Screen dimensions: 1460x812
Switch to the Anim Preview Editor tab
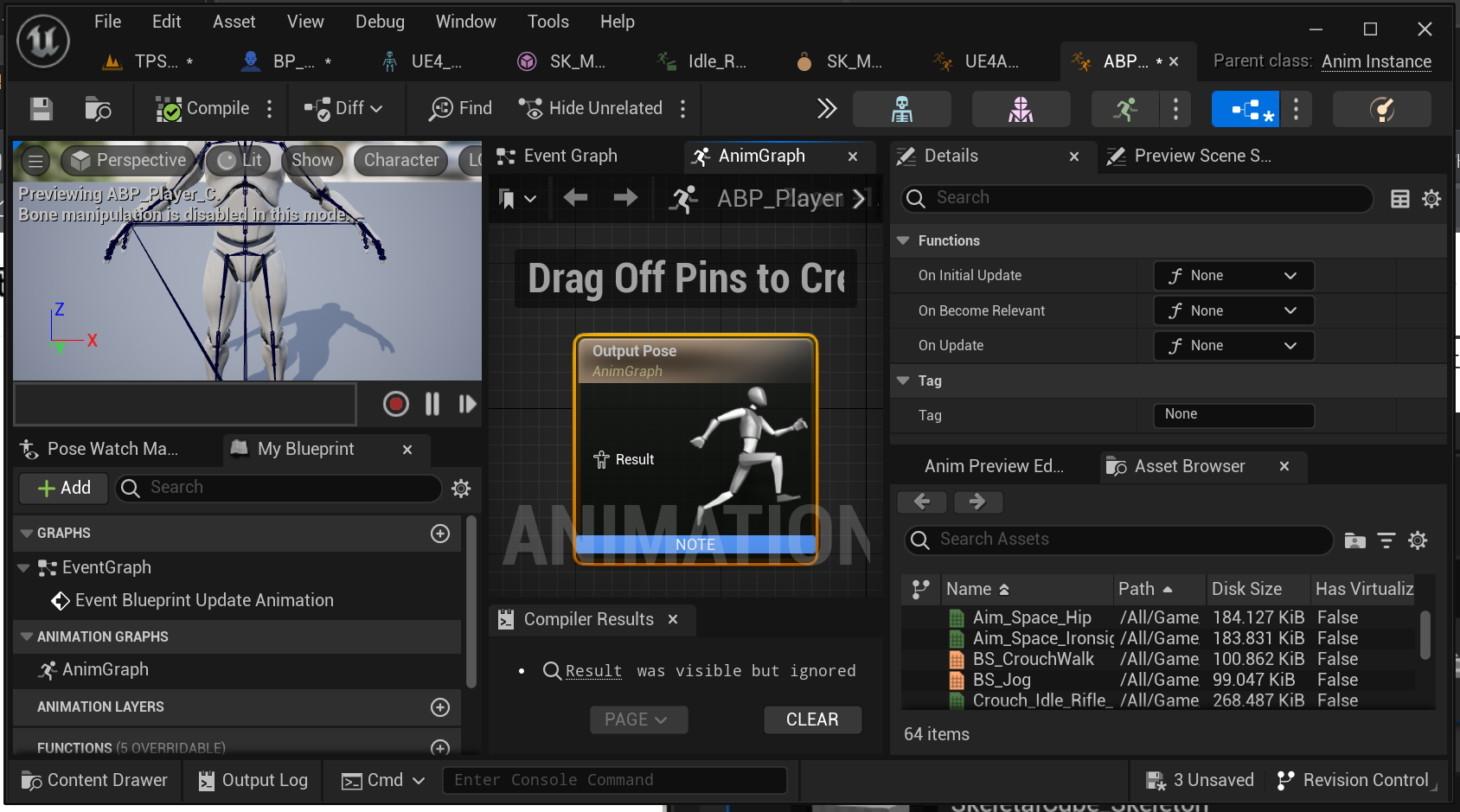point(995,467)
